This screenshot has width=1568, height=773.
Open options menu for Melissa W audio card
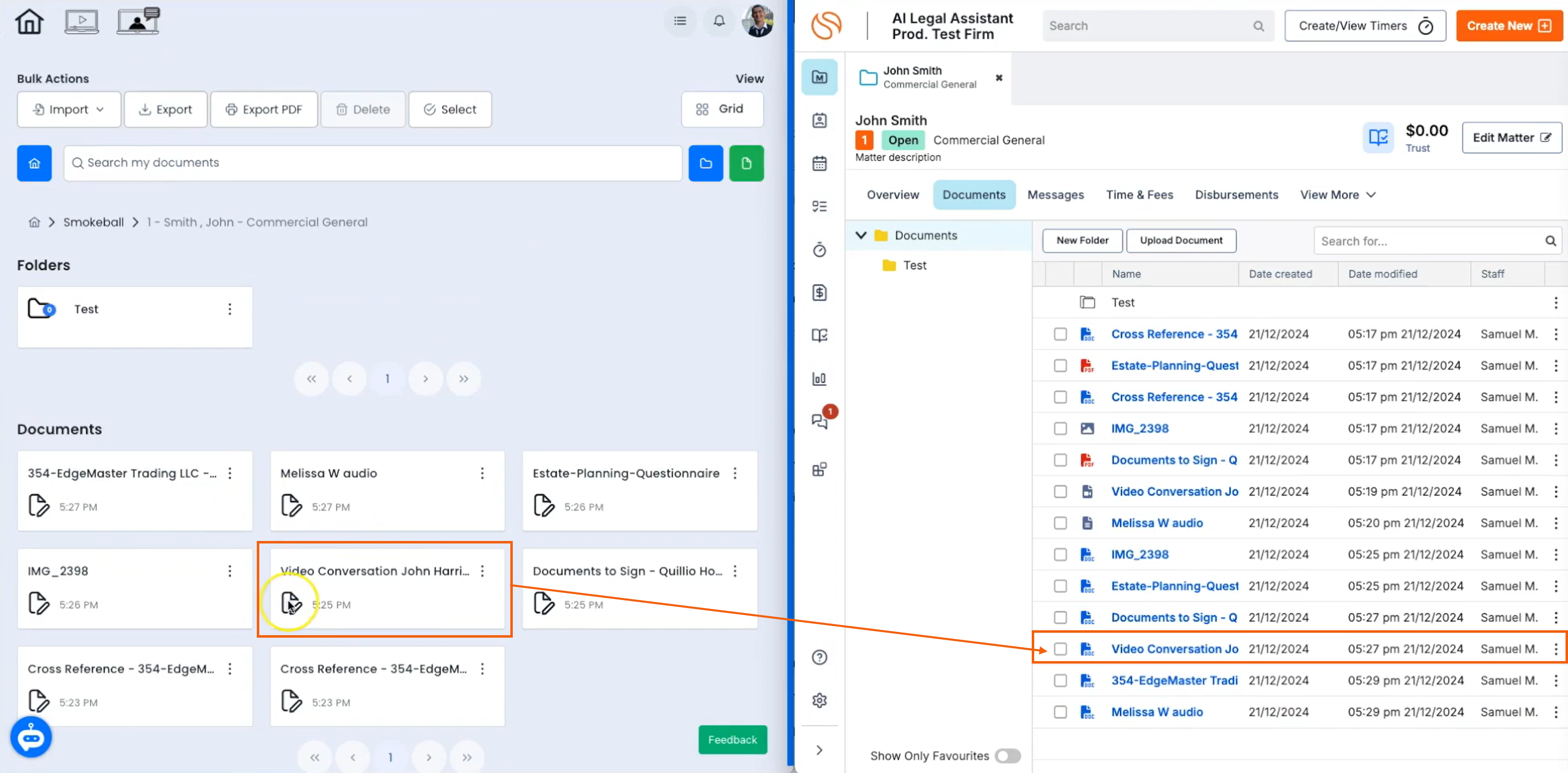pos(482,474)
